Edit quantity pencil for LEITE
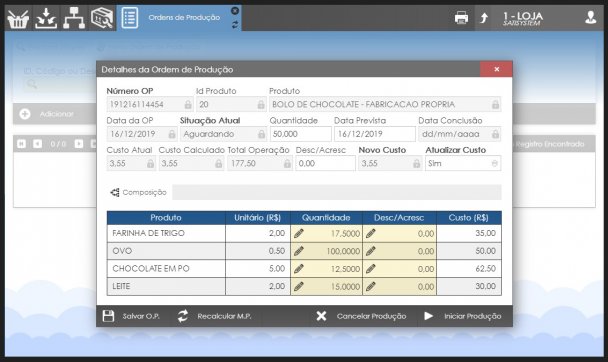 pyautogui.click(x=299, y=286)
